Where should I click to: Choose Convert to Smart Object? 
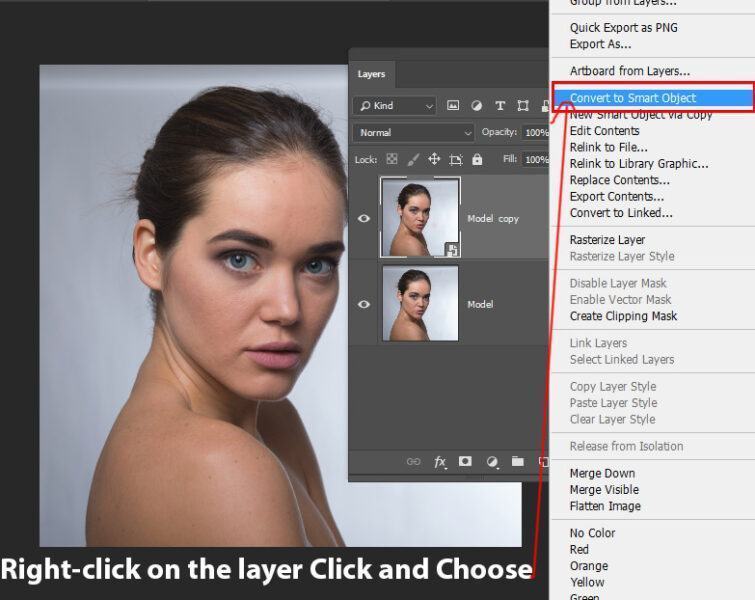click(633, 98)
